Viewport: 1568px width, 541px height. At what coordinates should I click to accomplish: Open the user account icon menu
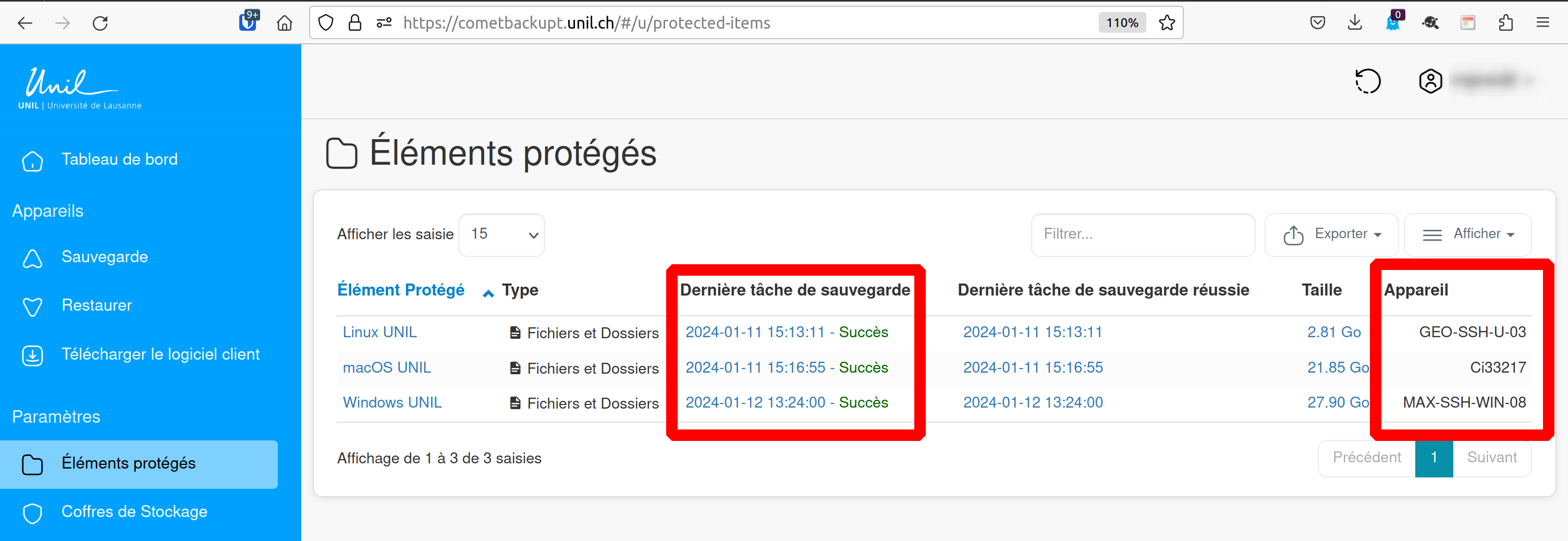(x=1430, y=81)
